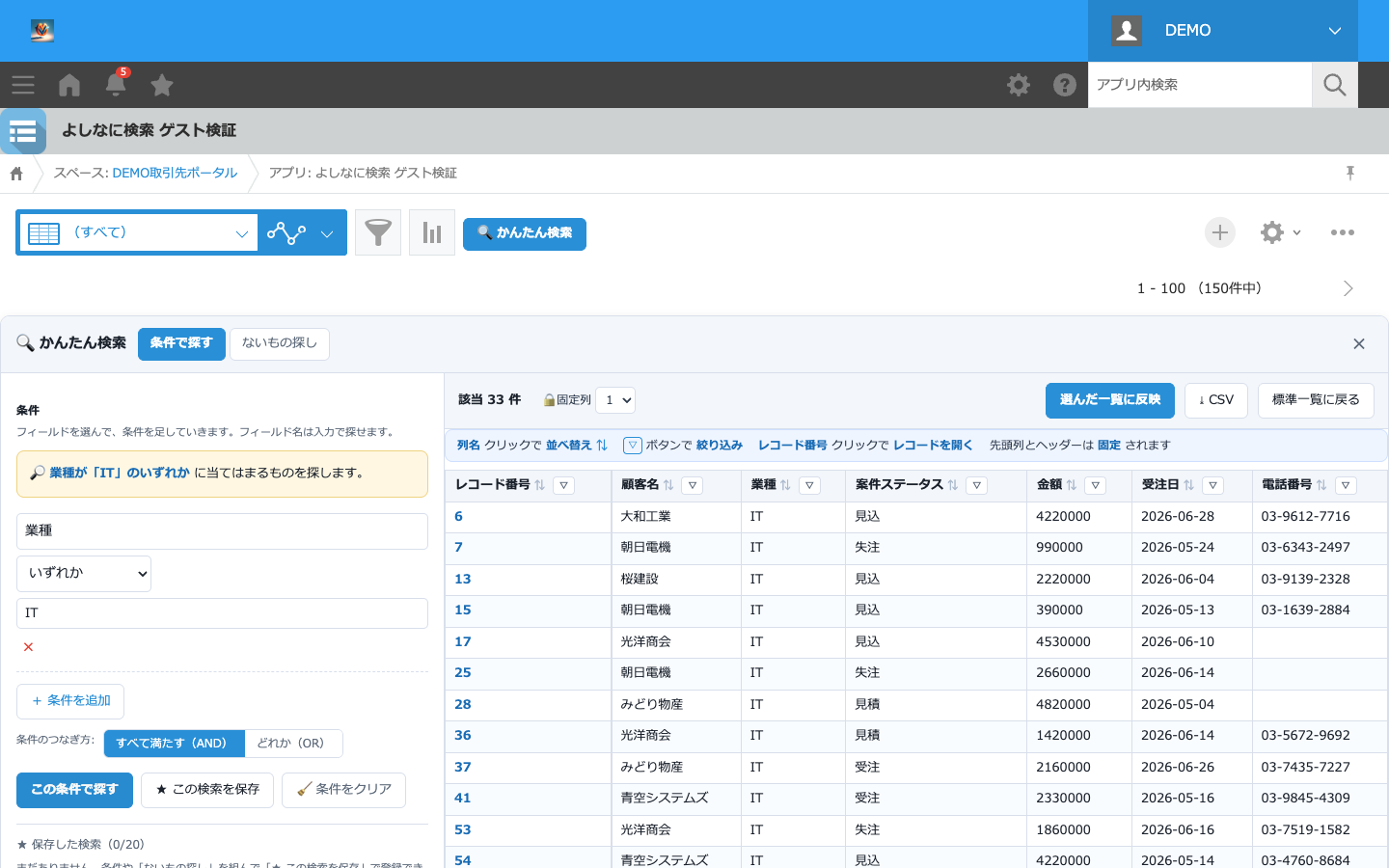Click 条件を追加 button

pyautogui.click(x=70, y=701)
